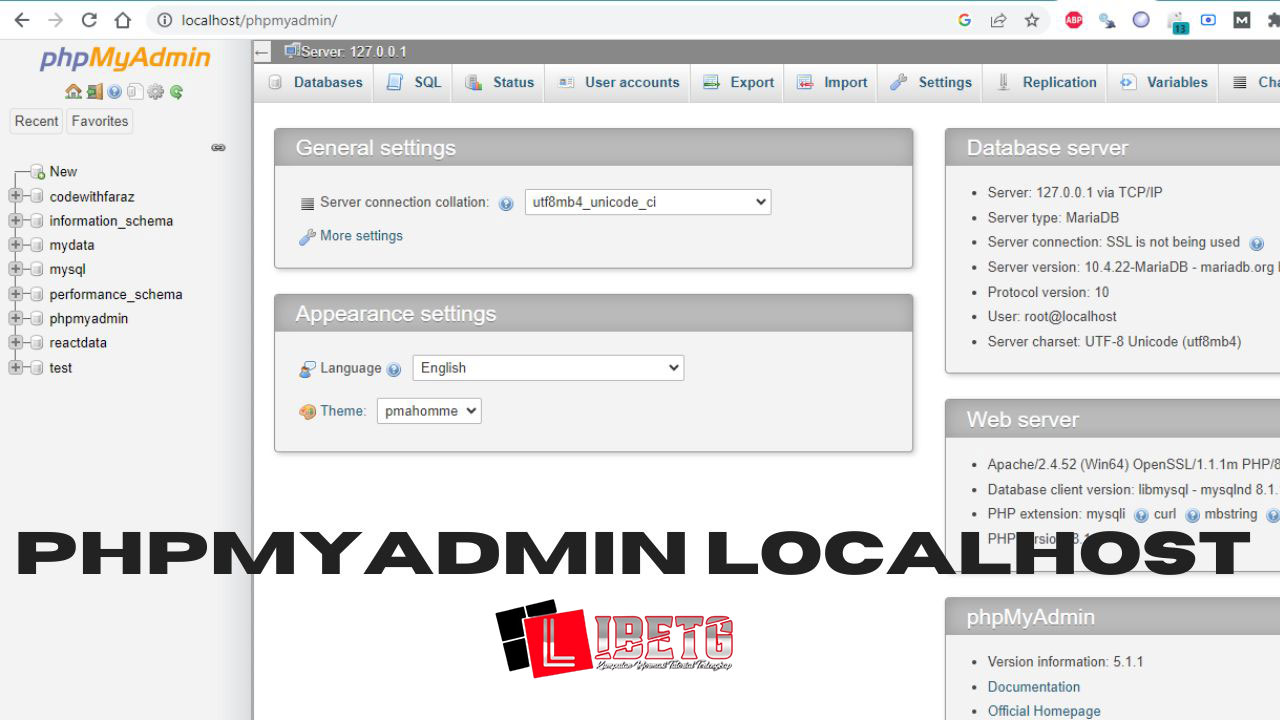The width and height of the screenshot is (1280, 720).
Task: Expand reactdata database node
Action: click(x=15, y=342)
